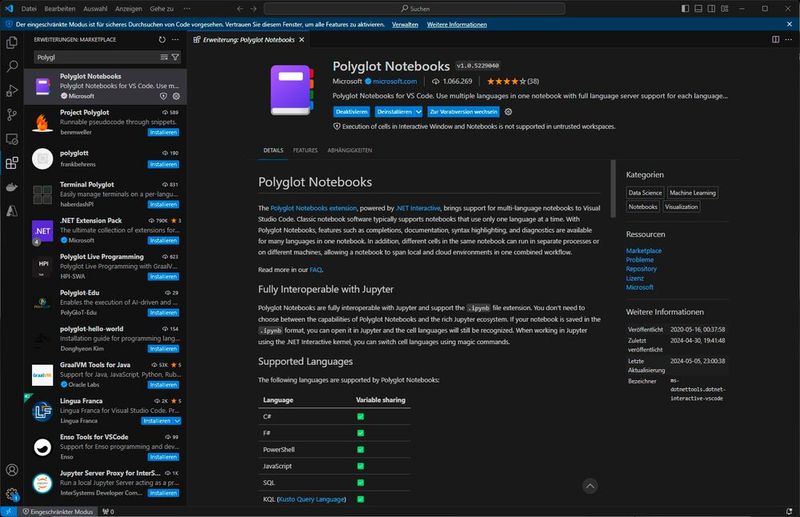The width and height of the screenshot is (800, 517).
Task: Open Repository resource link
Action: pos(641,269)
